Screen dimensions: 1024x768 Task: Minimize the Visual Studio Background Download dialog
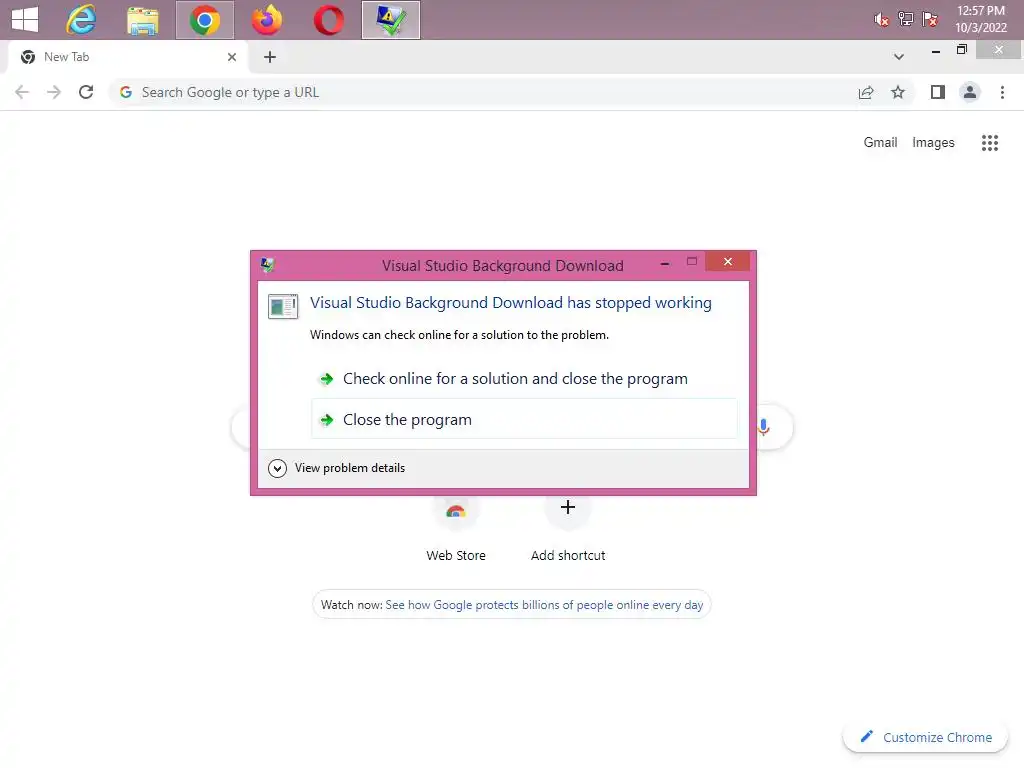click(665, 263)
